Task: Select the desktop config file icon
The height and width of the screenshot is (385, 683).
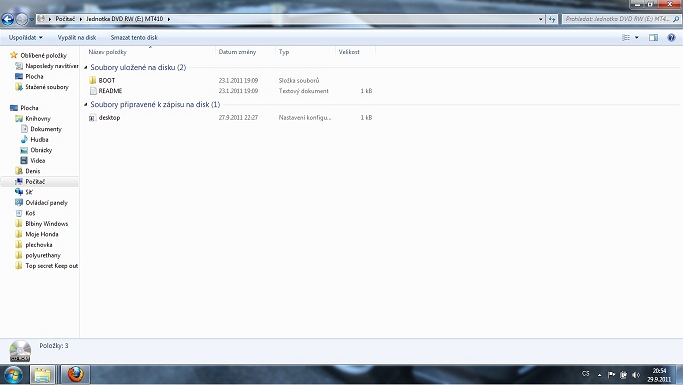Action: [92, 118]
